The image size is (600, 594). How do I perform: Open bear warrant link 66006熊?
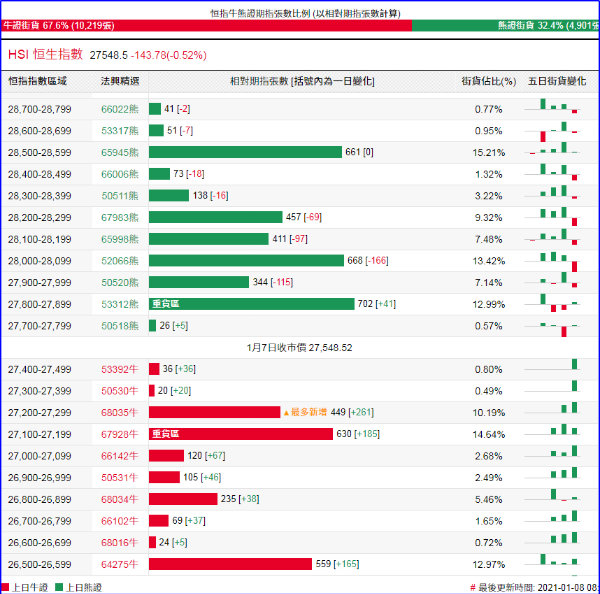click(120, 175)
